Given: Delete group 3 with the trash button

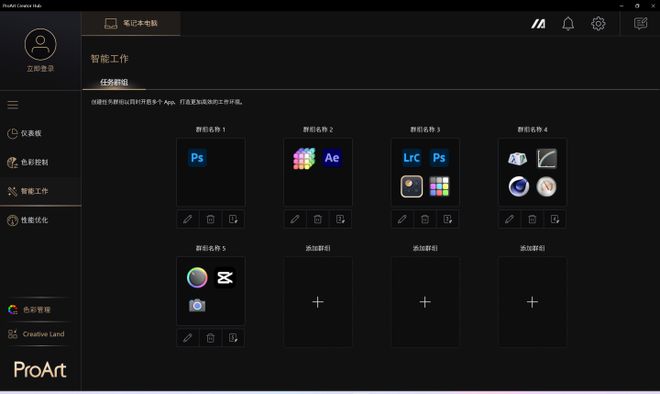Looking at the screenshot, I should [425, 219].
